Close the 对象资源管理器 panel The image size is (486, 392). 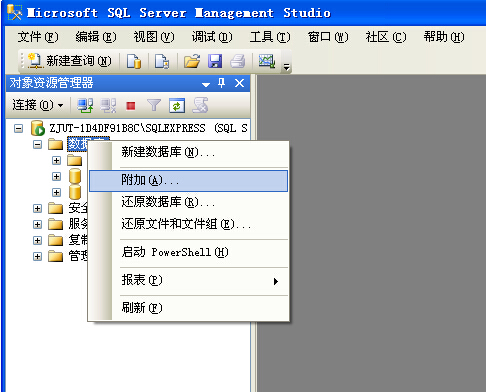click(x=239, y=83)
